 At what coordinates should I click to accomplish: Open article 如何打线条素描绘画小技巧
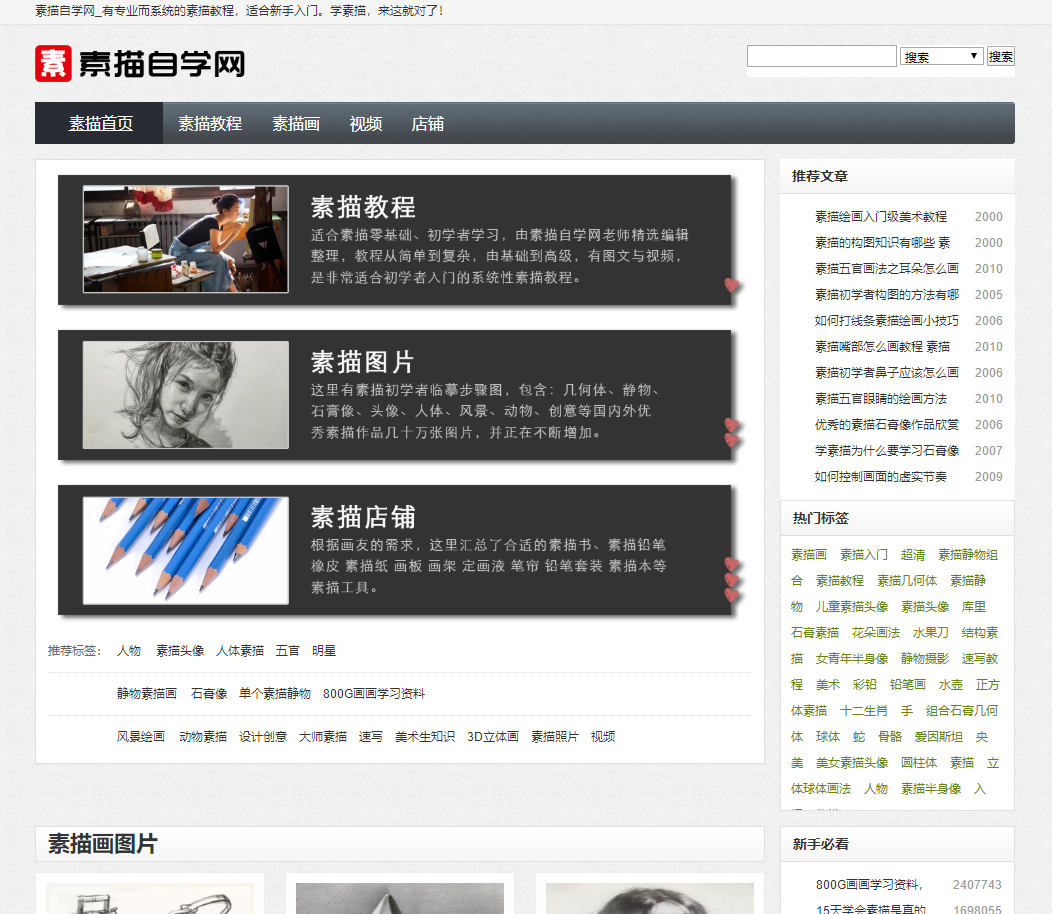(887, 321)
